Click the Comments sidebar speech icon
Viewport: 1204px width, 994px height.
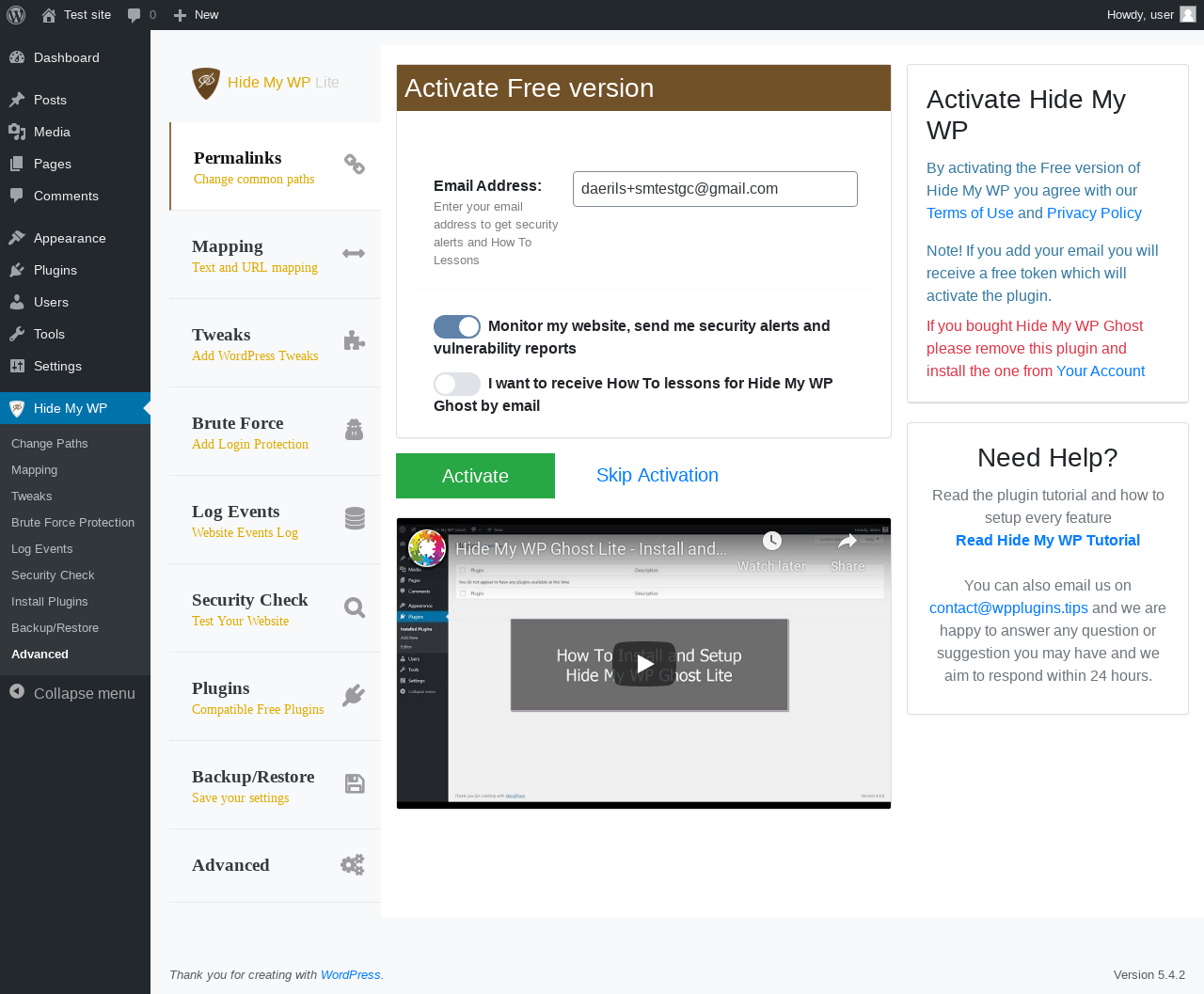(x=17, y=196)
